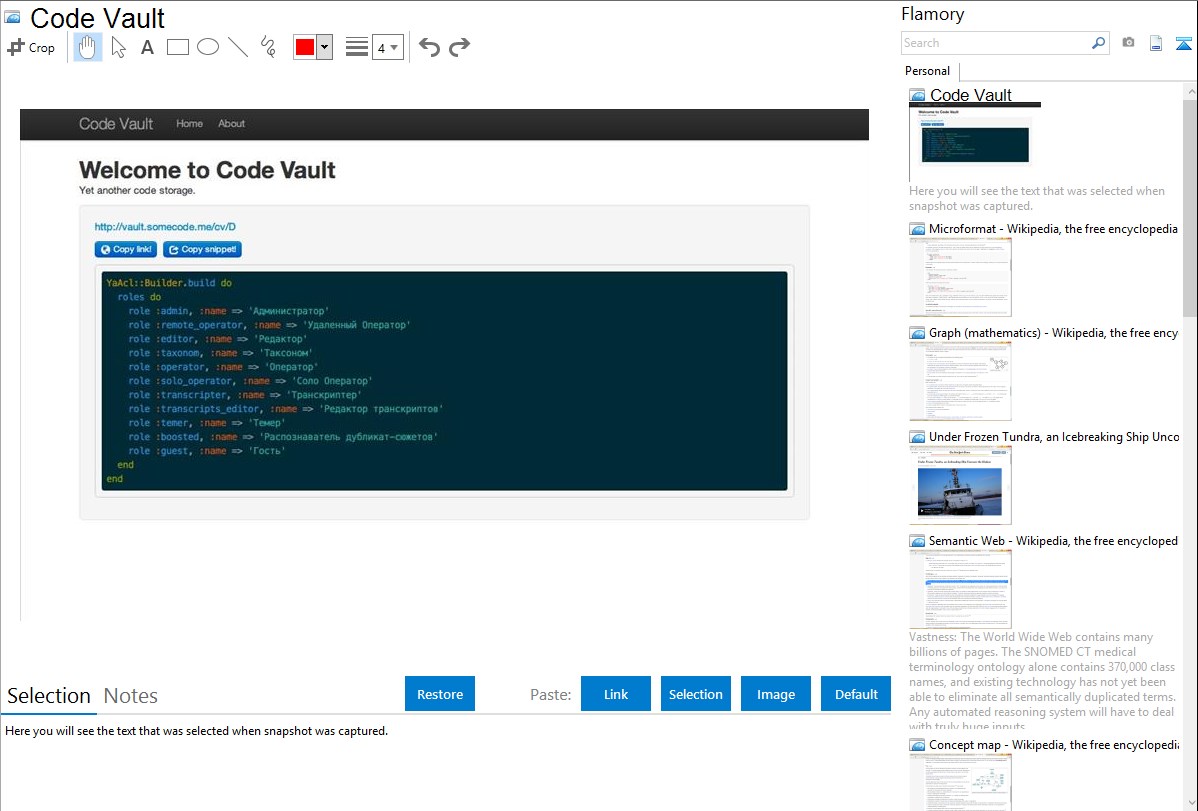Pick the ellipse shape tool
The height and width of the screenshot is (811, 1198).
point(208,47)
